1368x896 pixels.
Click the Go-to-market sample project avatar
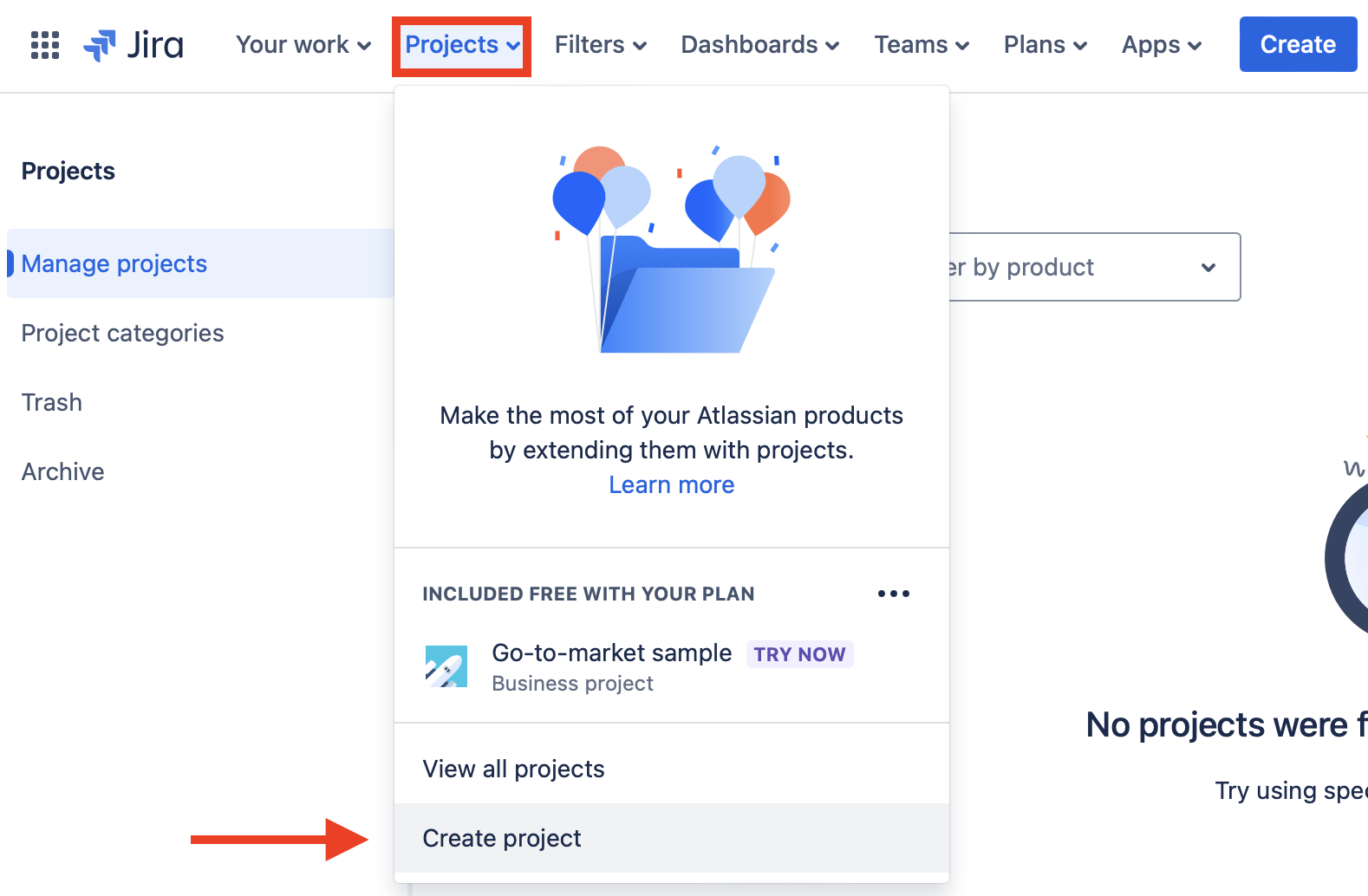[446, 666]
